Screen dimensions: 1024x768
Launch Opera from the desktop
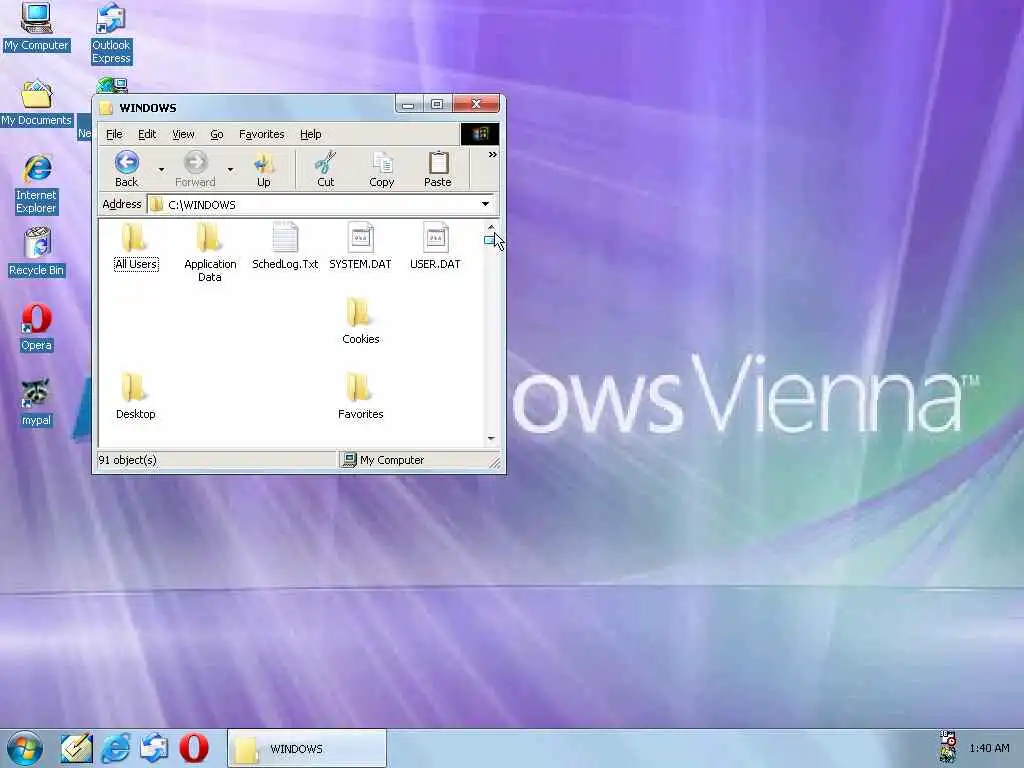[x=37, y=327]
